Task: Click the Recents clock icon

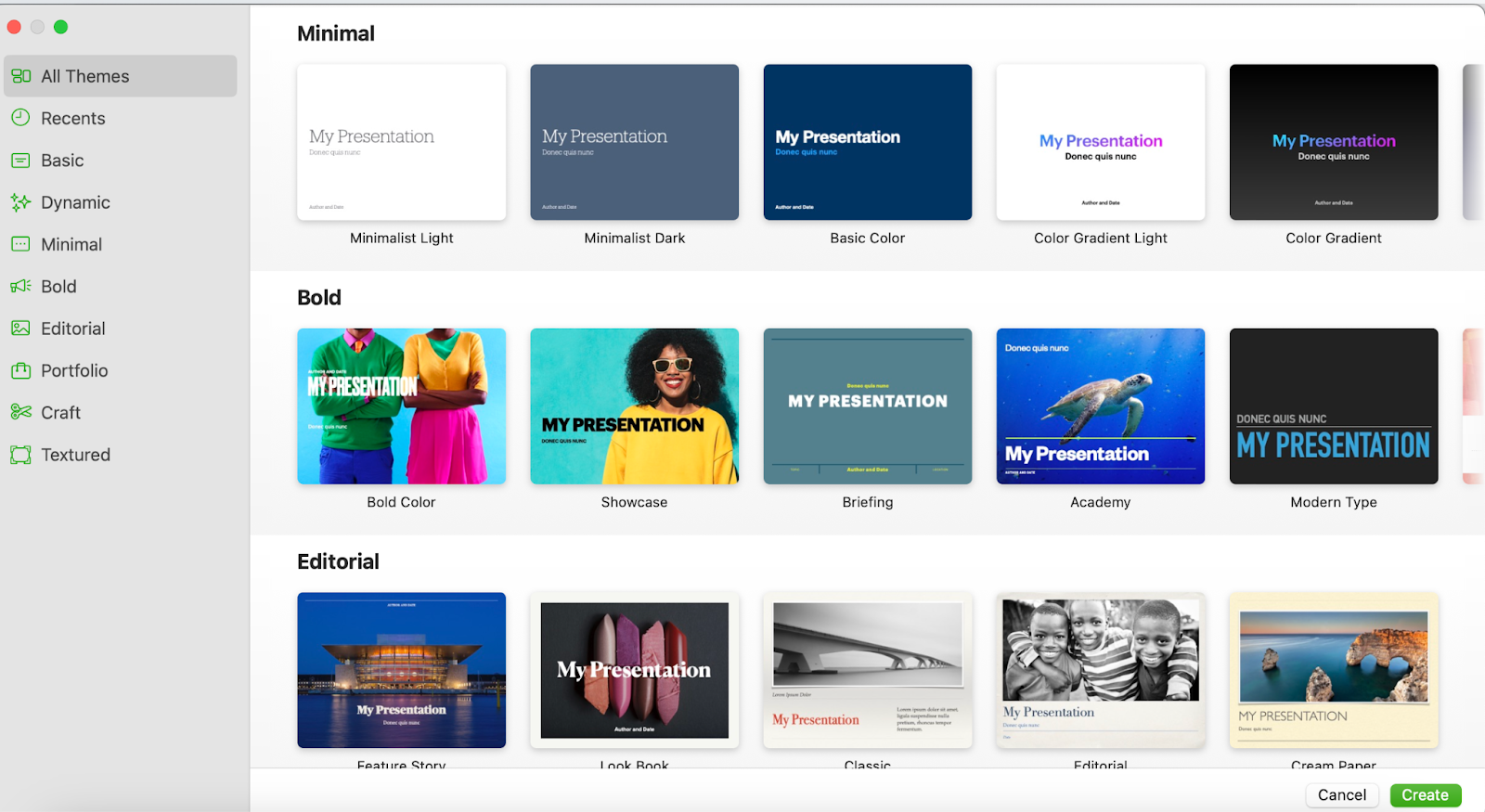Action: pos(21,118)
